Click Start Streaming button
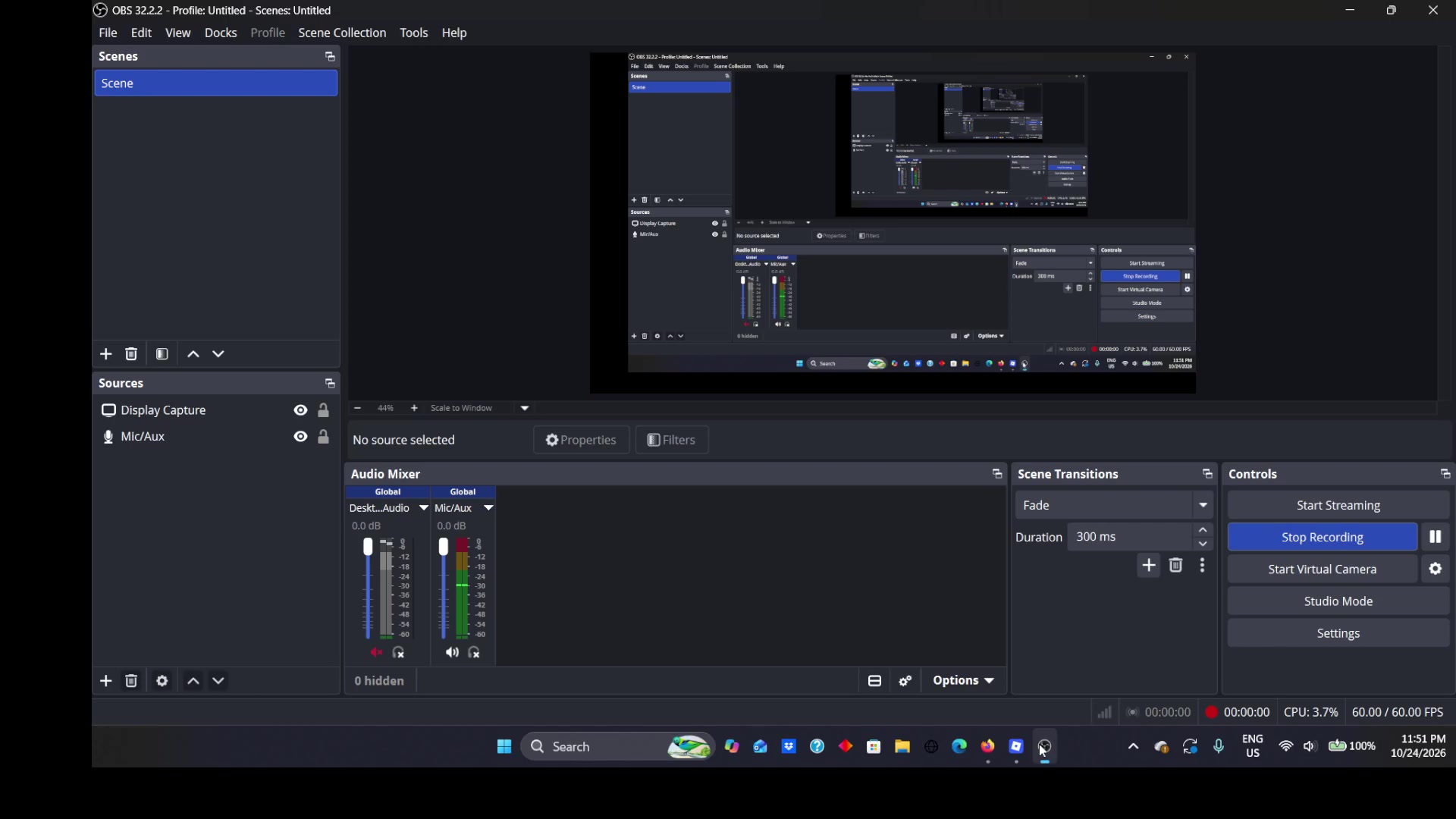 click(1338, 506)
